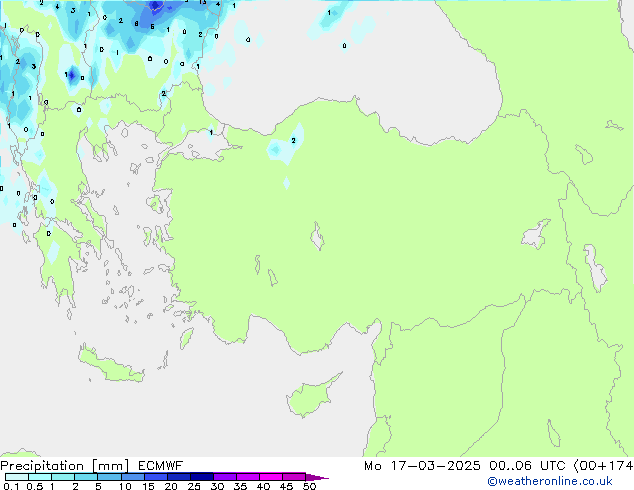Click the '00..06 UTC' time range text

click(527, 466)
